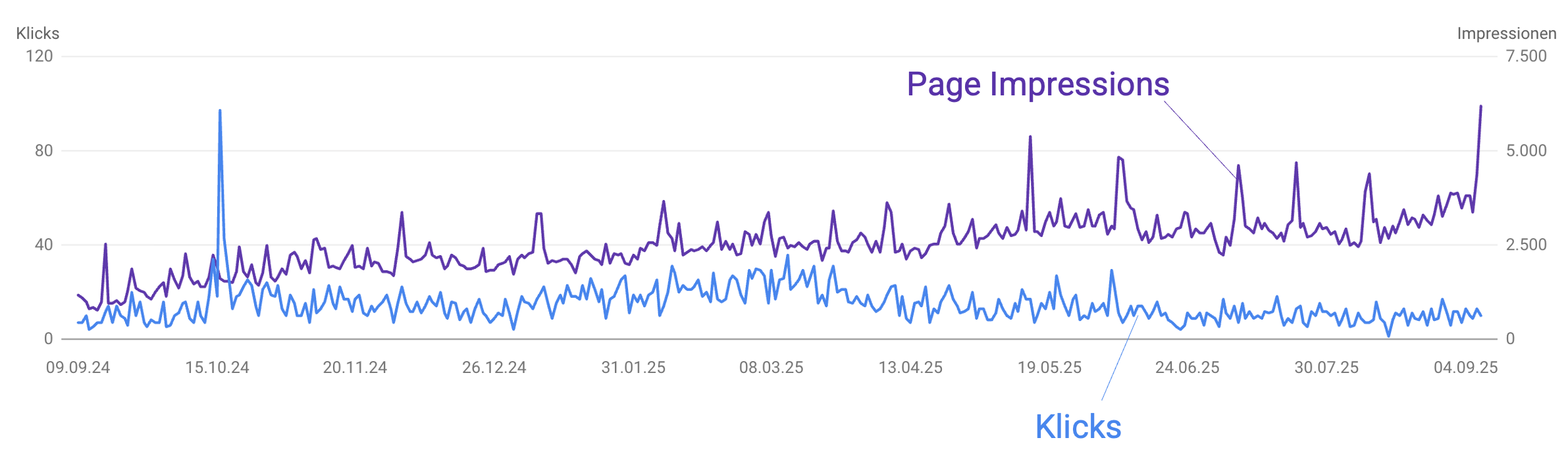1568x467 pixels.
Task: Click the "Page Impressions" annotation label
Action: [x=1037, y=85]
